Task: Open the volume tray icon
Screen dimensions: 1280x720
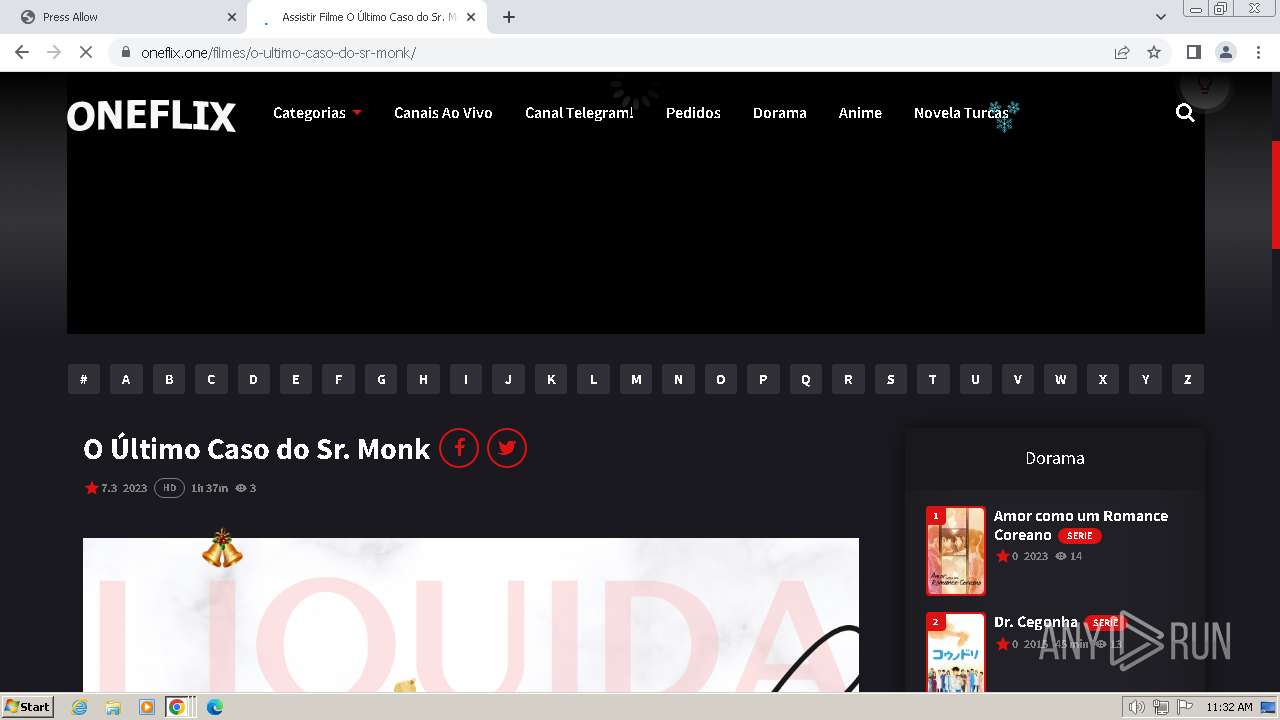Action: pyautogui.click(x=1136, y=707)
